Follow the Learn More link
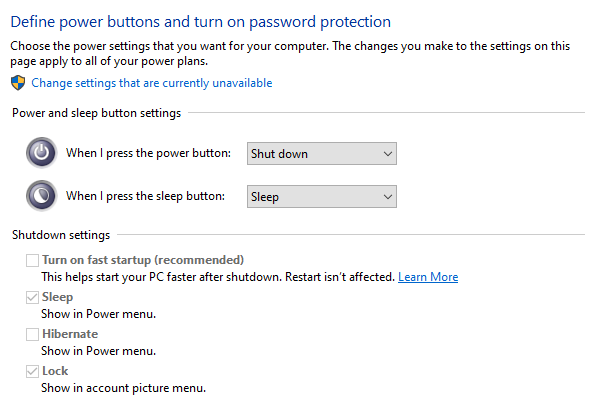The image size is (616, 418). tap(428, 277)
